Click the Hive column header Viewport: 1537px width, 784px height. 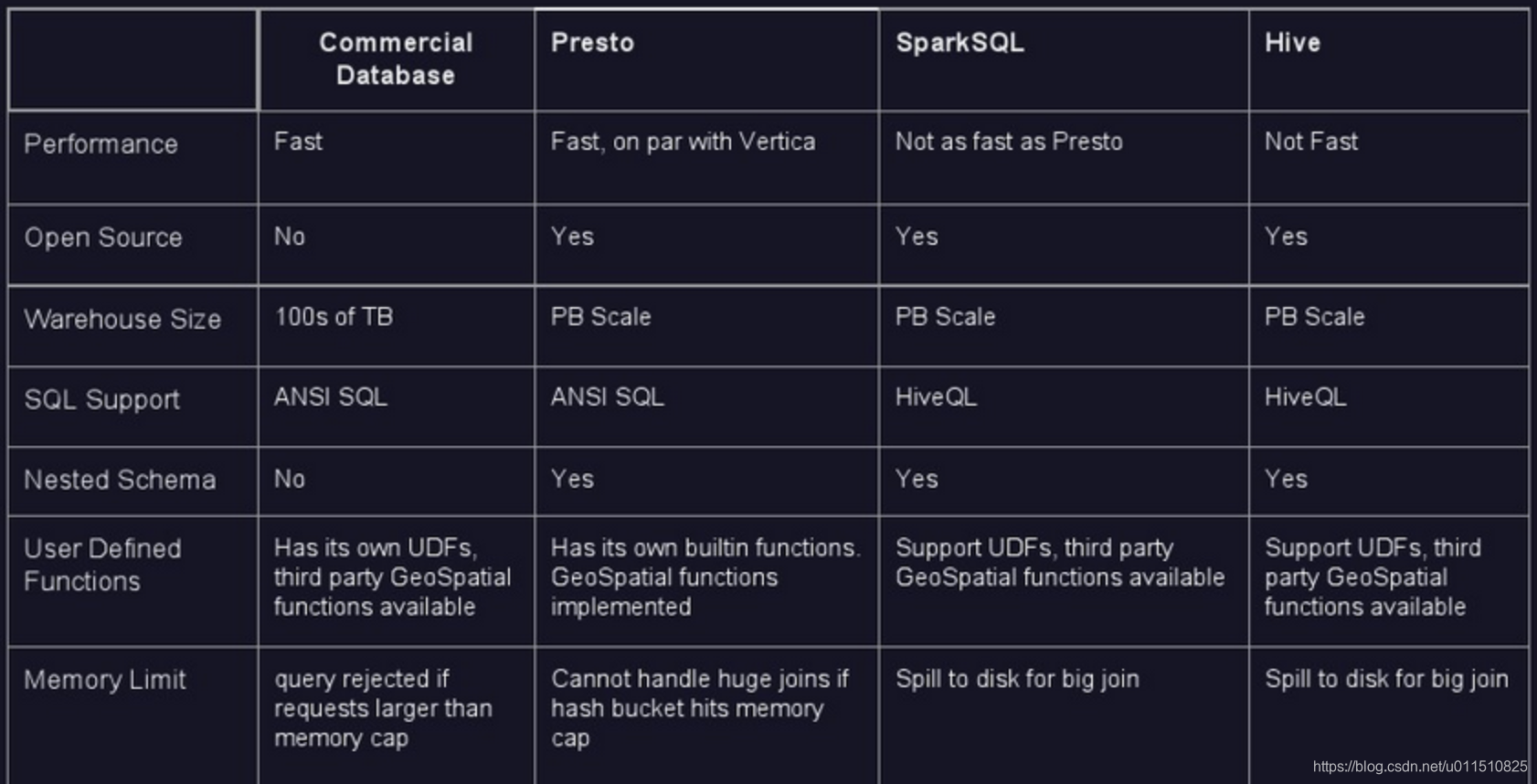tap(1388, 60)
